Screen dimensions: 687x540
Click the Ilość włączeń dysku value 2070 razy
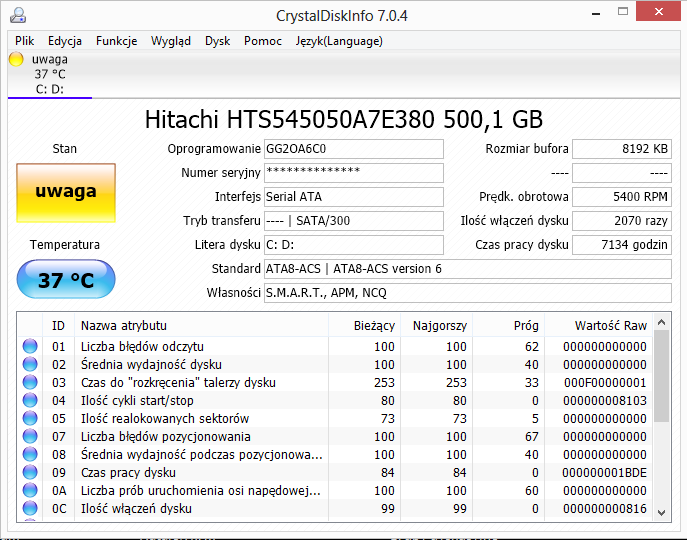(622, 220)
